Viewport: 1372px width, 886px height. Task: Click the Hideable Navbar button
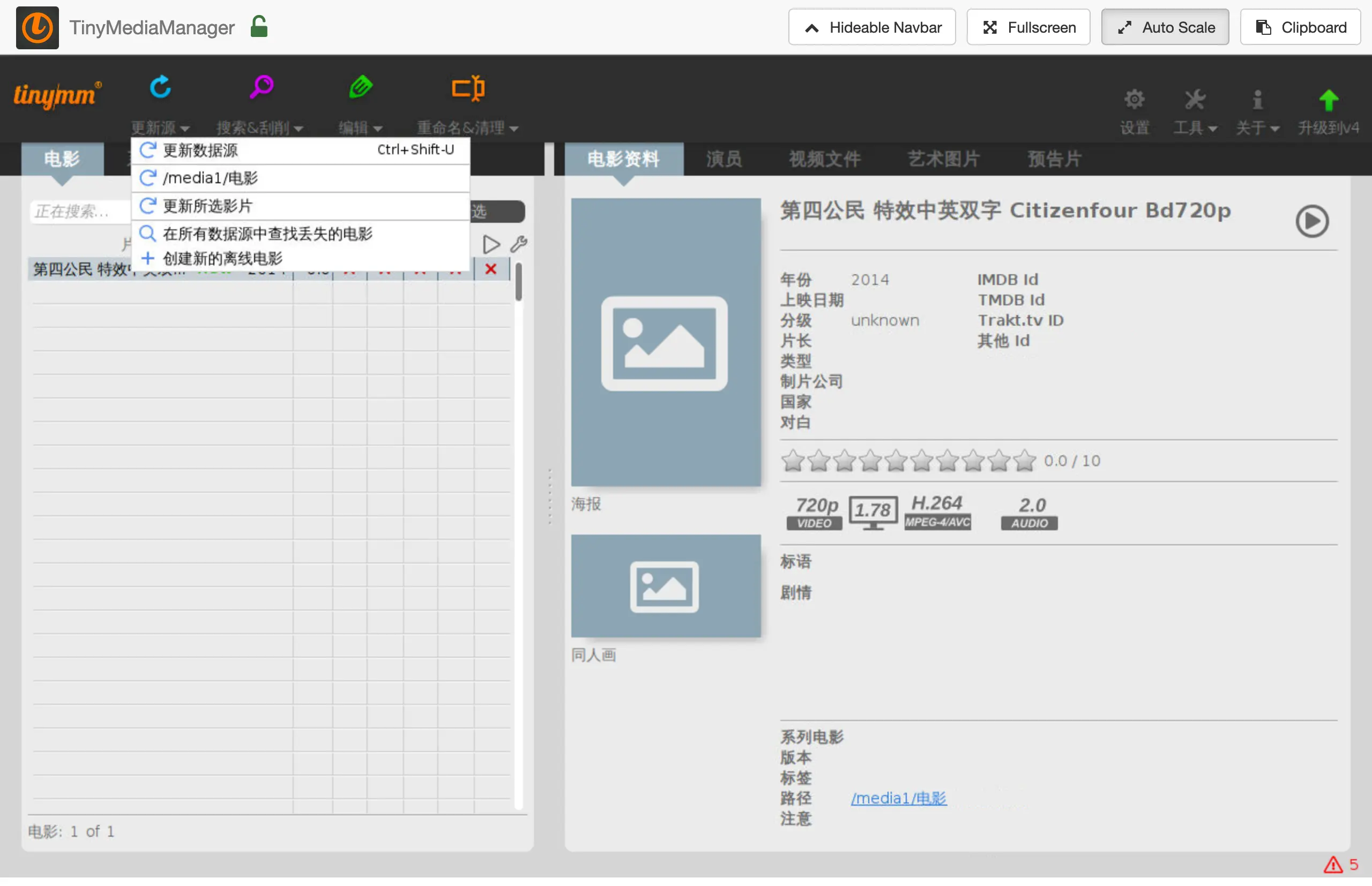[872, 27]
